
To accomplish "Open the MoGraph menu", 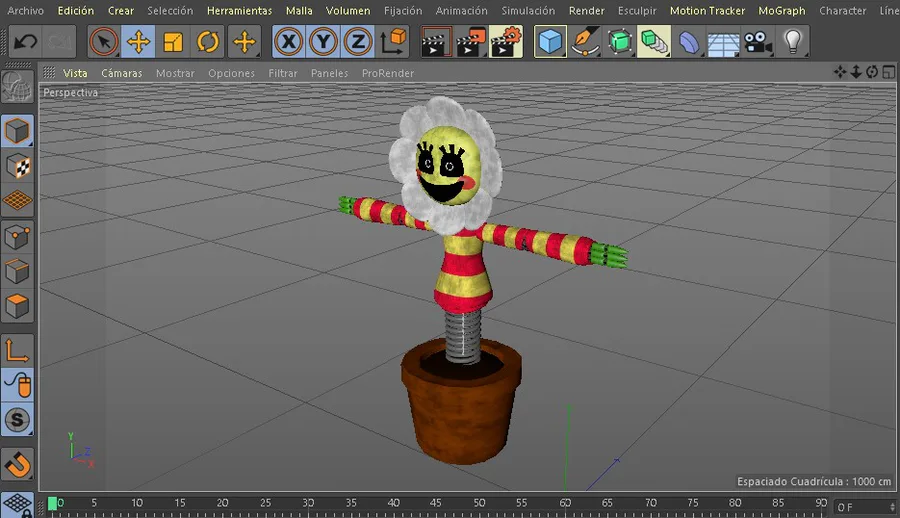I will pos(782,10).
